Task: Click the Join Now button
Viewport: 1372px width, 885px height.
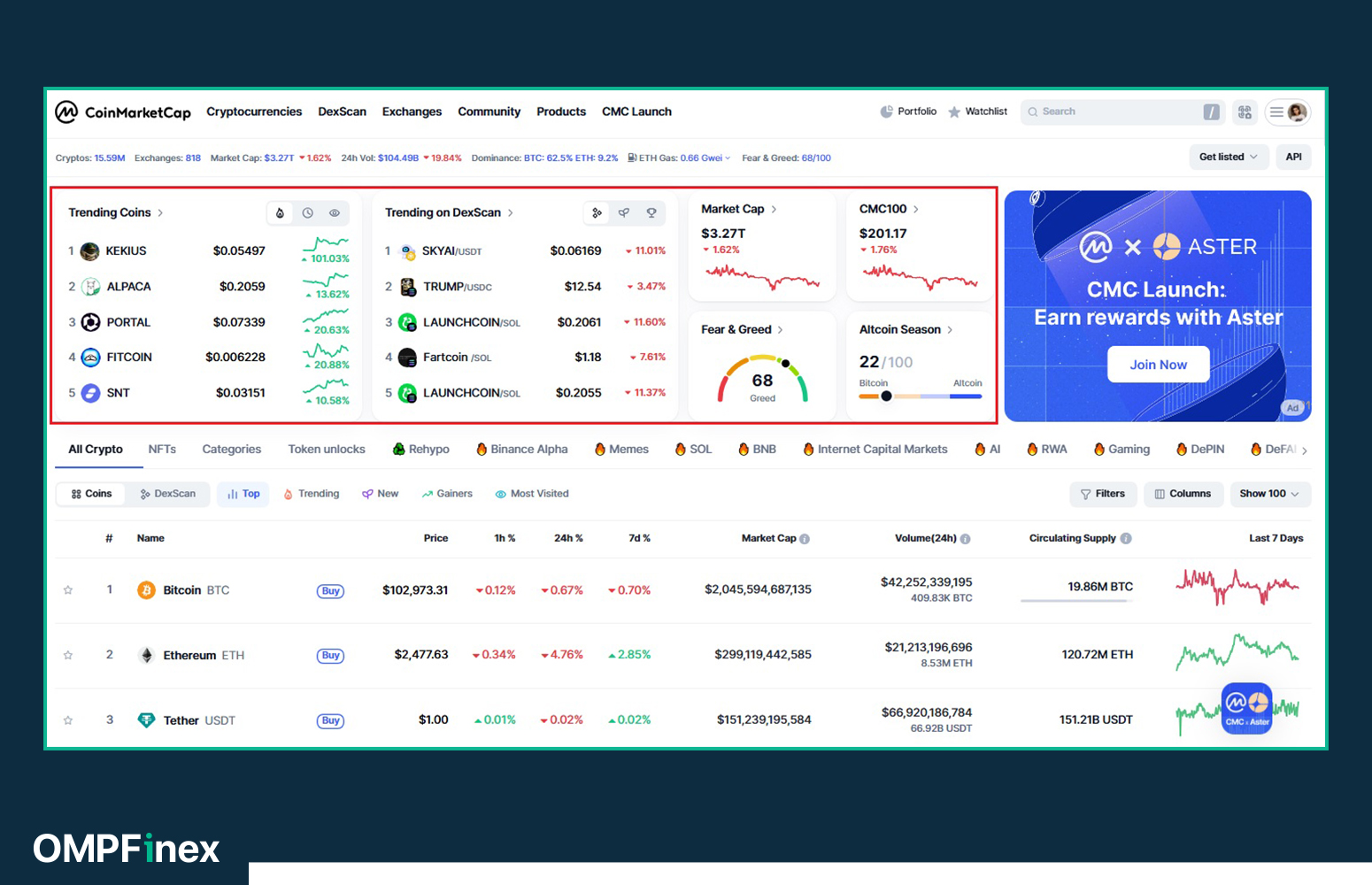Action: [1158, 365]
